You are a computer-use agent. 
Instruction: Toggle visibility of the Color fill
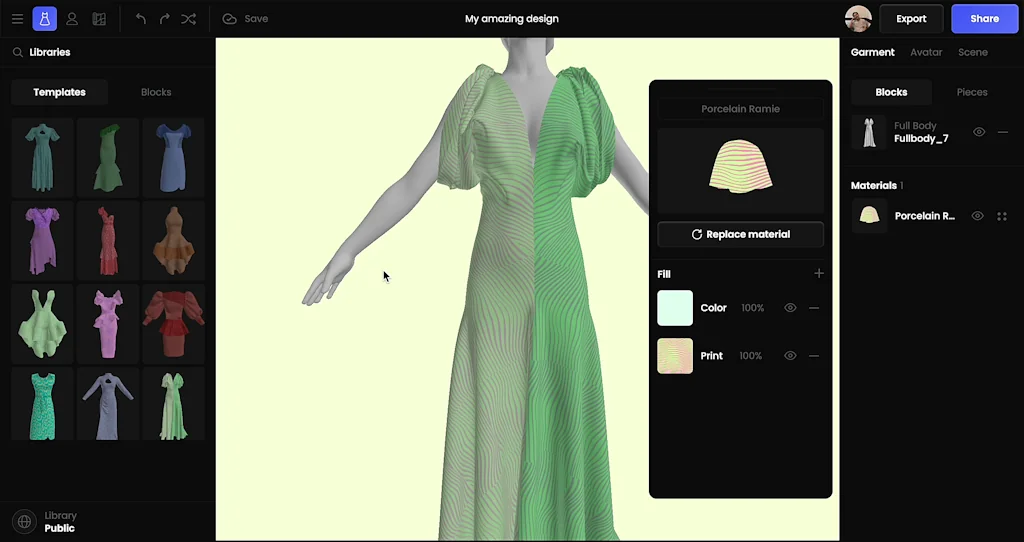click(x=790, y=308)
